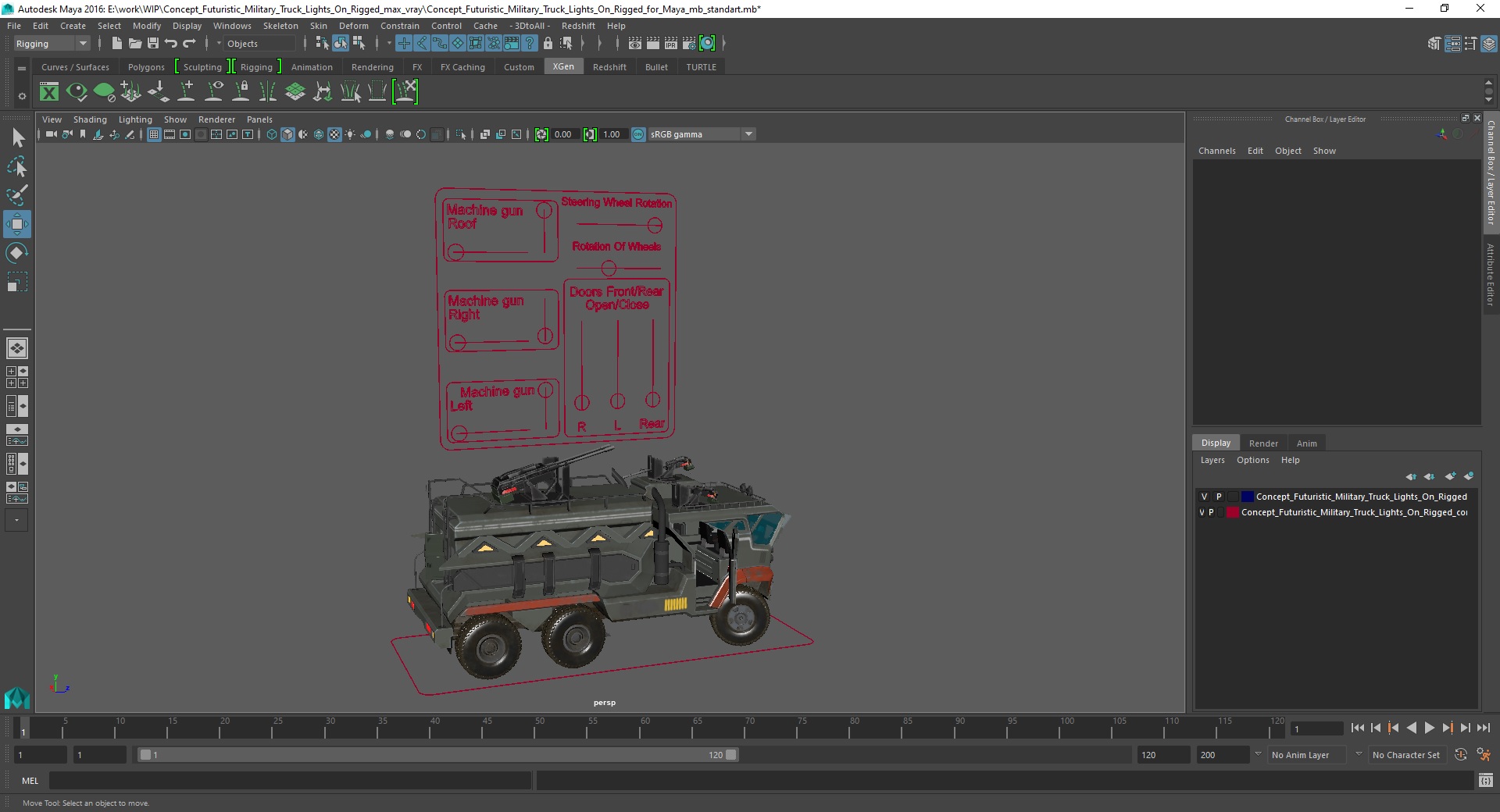
Task: Create new empty layer icon
Action: (x=1451, y=476)
